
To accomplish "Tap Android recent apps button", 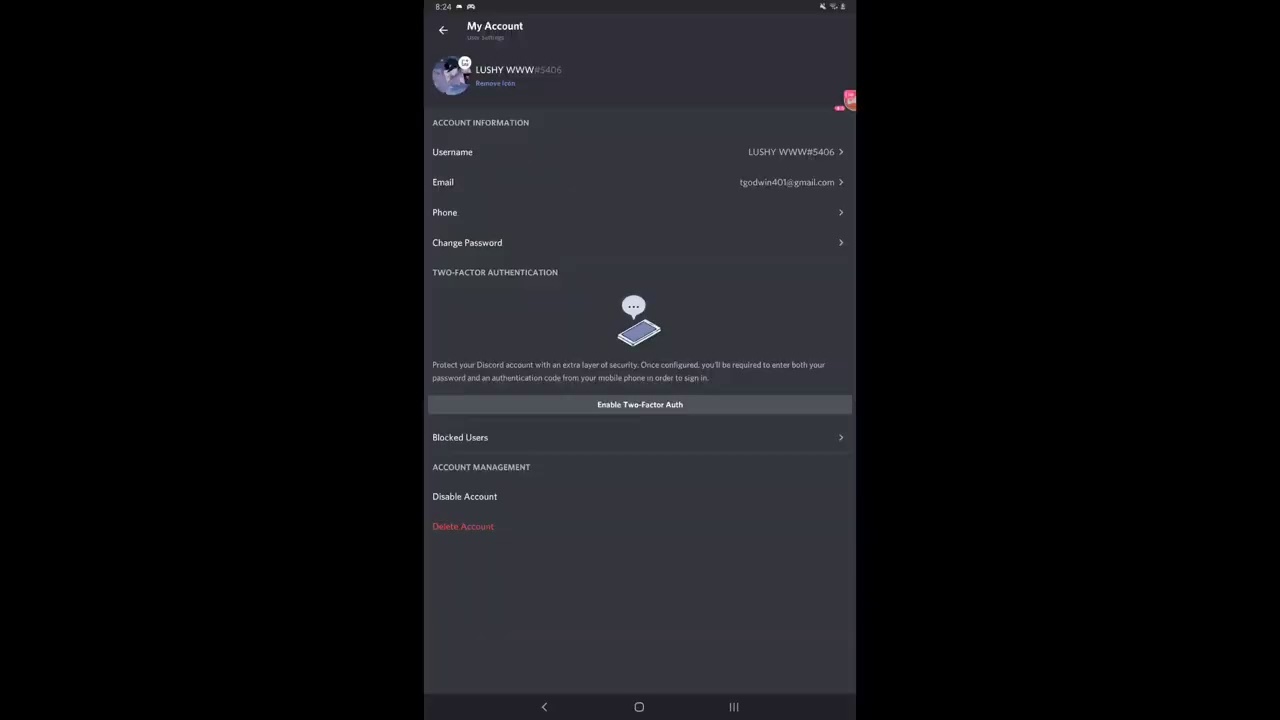I will pos(734,707).
